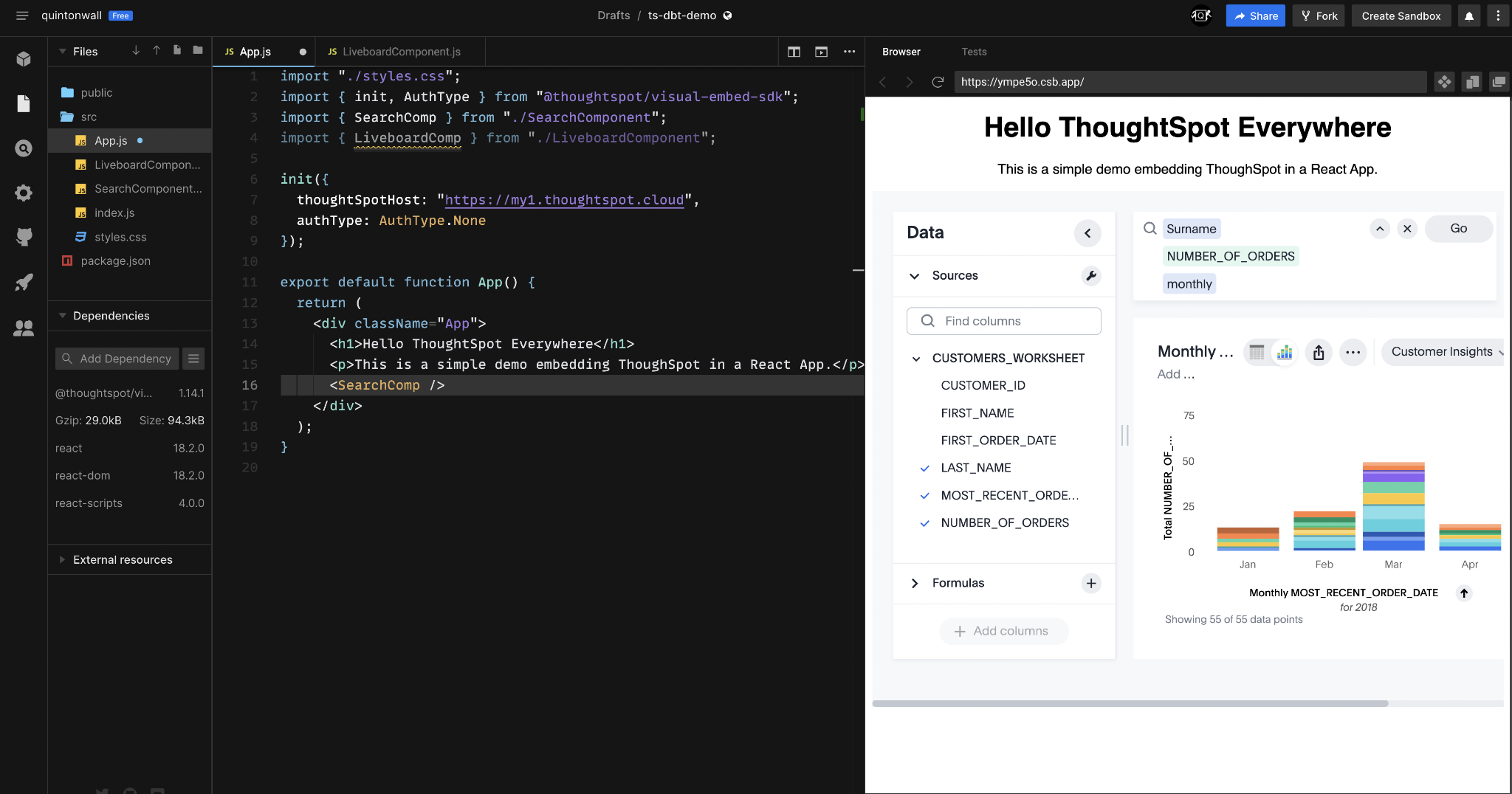Uncheck NUMBER_OF_ORDERS column

(924, 522)
